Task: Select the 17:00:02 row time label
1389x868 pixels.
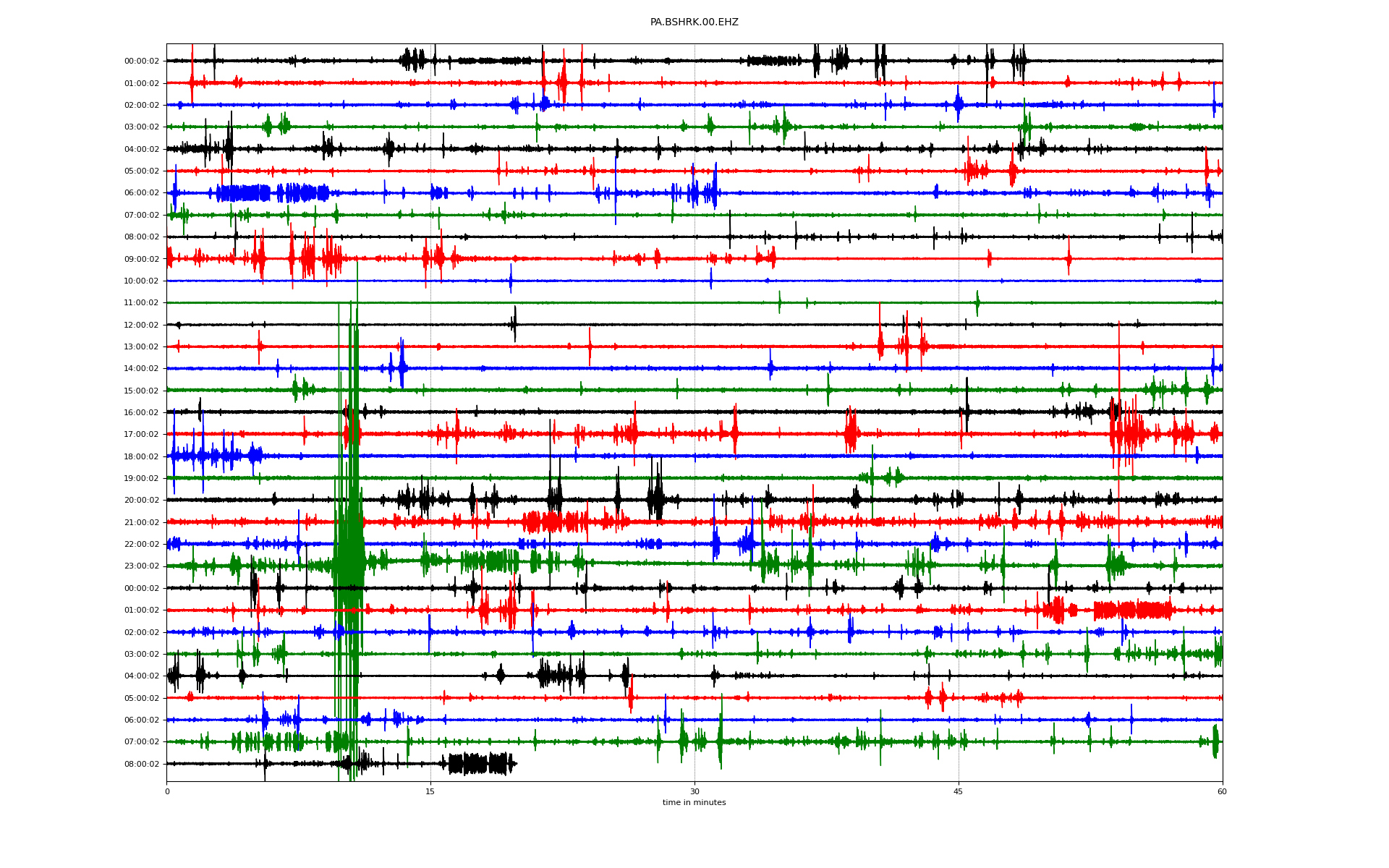Action: click(x=142, y=435)
